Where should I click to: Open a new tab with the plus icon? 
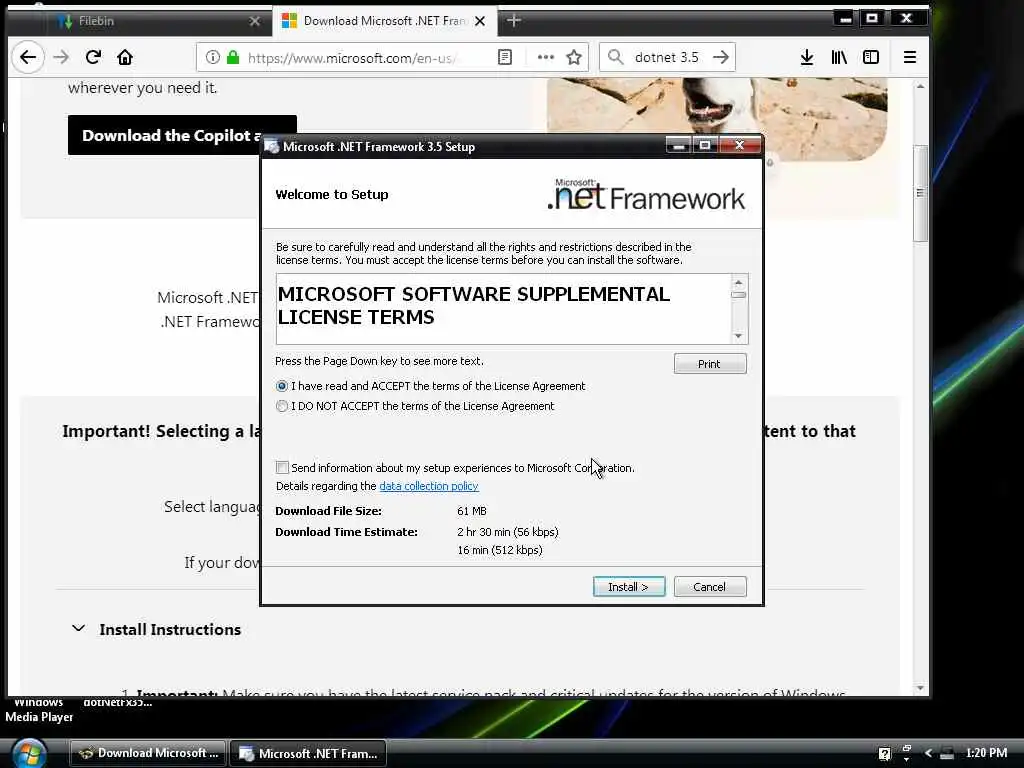click(514, 21)
